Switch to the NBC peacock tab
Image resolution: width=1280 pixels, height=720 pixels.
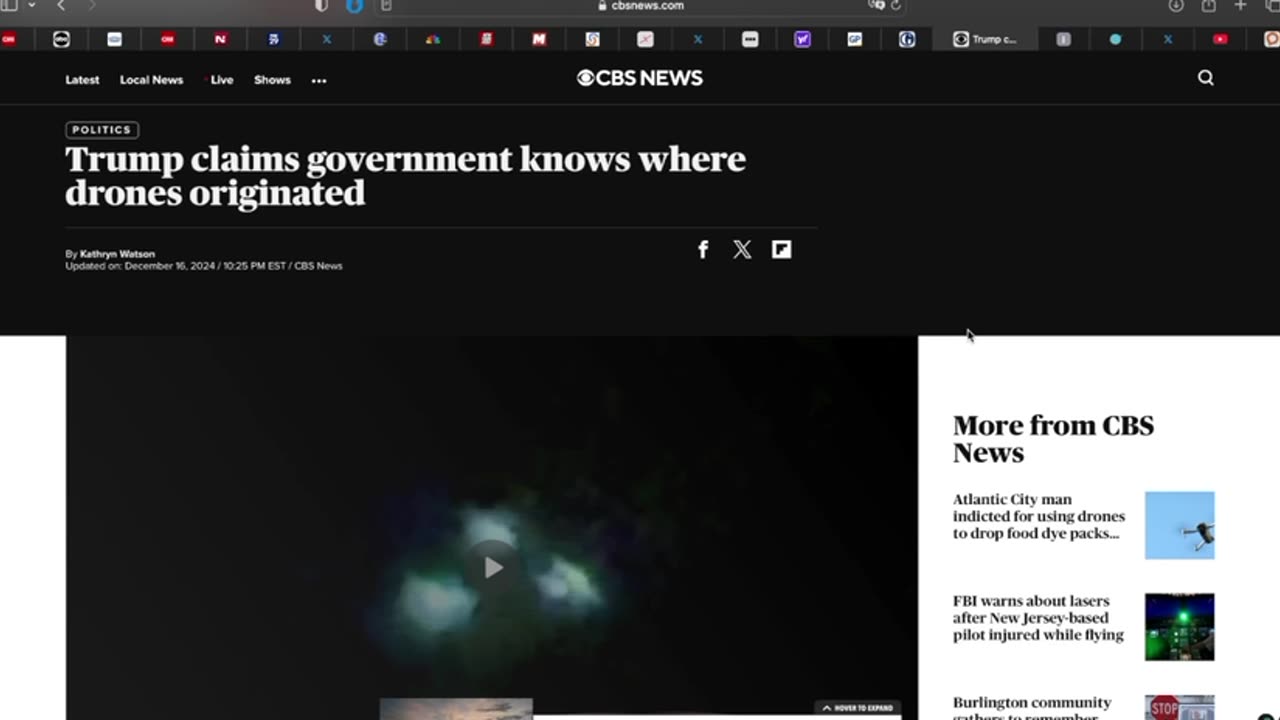click(432, 39)
